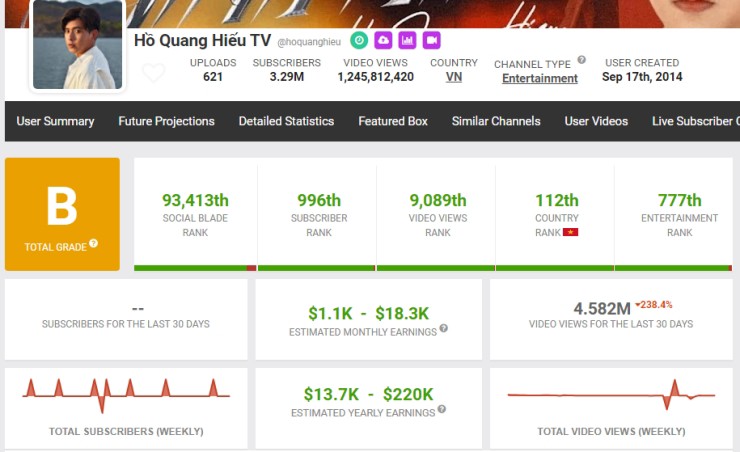Image resolution: width=740 pixels, height=452 pixels.
Task: Click the help icon next to Channel Type
Action: pos(582,60)
